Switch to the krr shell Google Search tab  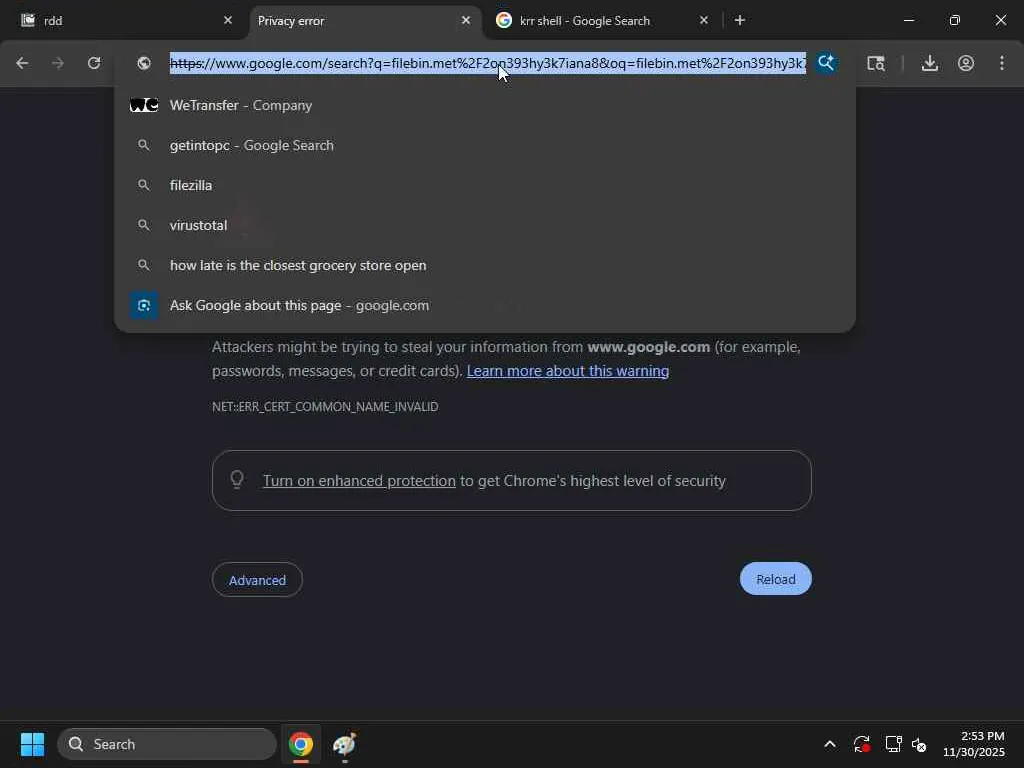click(601, 21)
